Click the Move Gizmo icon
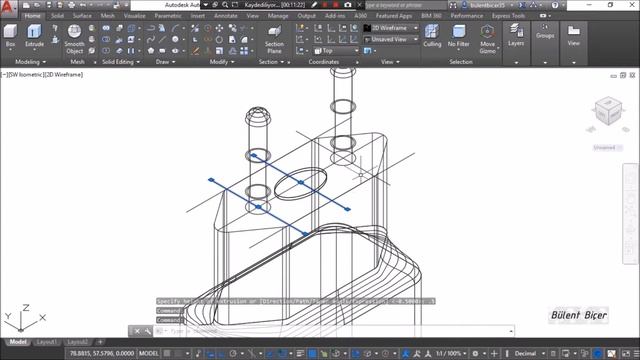 tap(487, 39)
